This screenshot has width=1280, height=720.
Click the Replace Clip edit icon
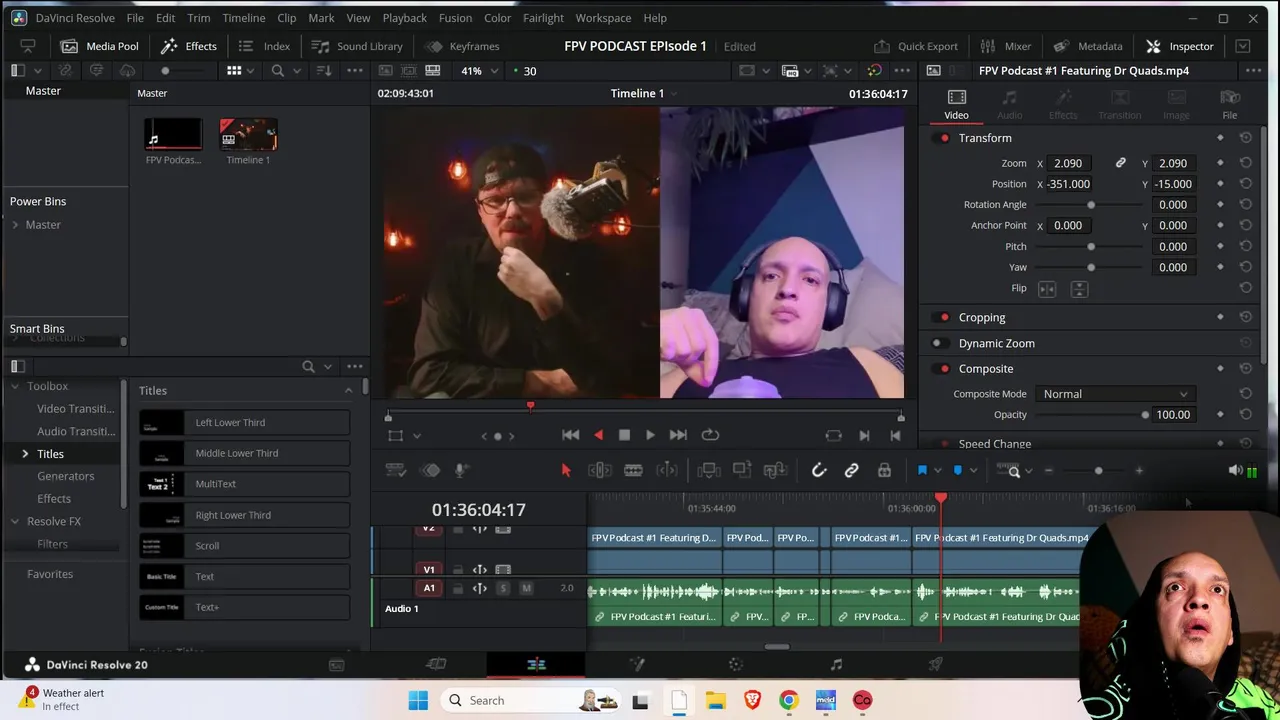point(775,470)
